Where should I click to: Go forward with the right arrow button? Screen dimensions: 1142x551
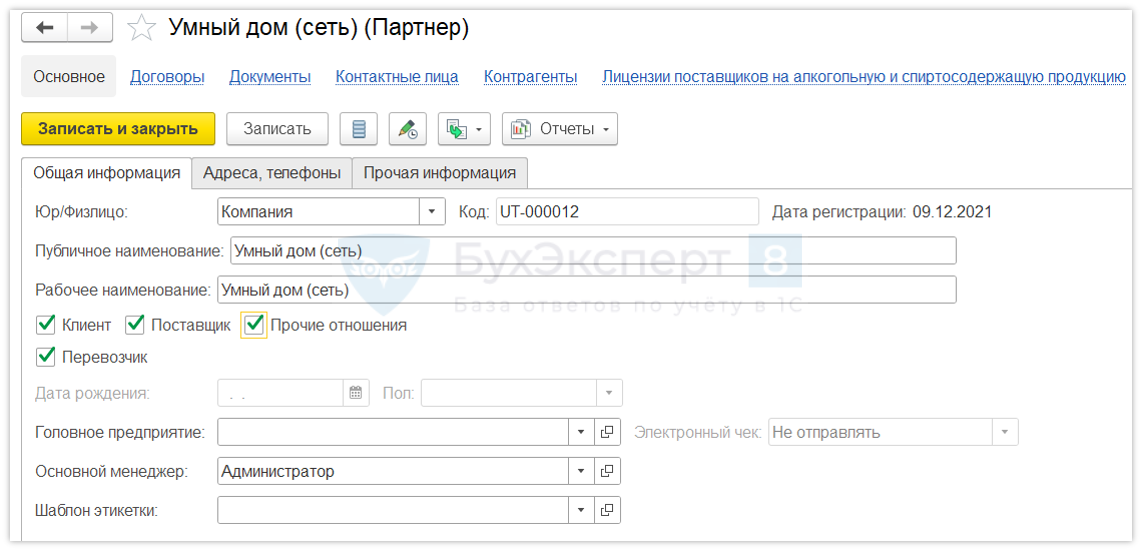click(90, 28)
